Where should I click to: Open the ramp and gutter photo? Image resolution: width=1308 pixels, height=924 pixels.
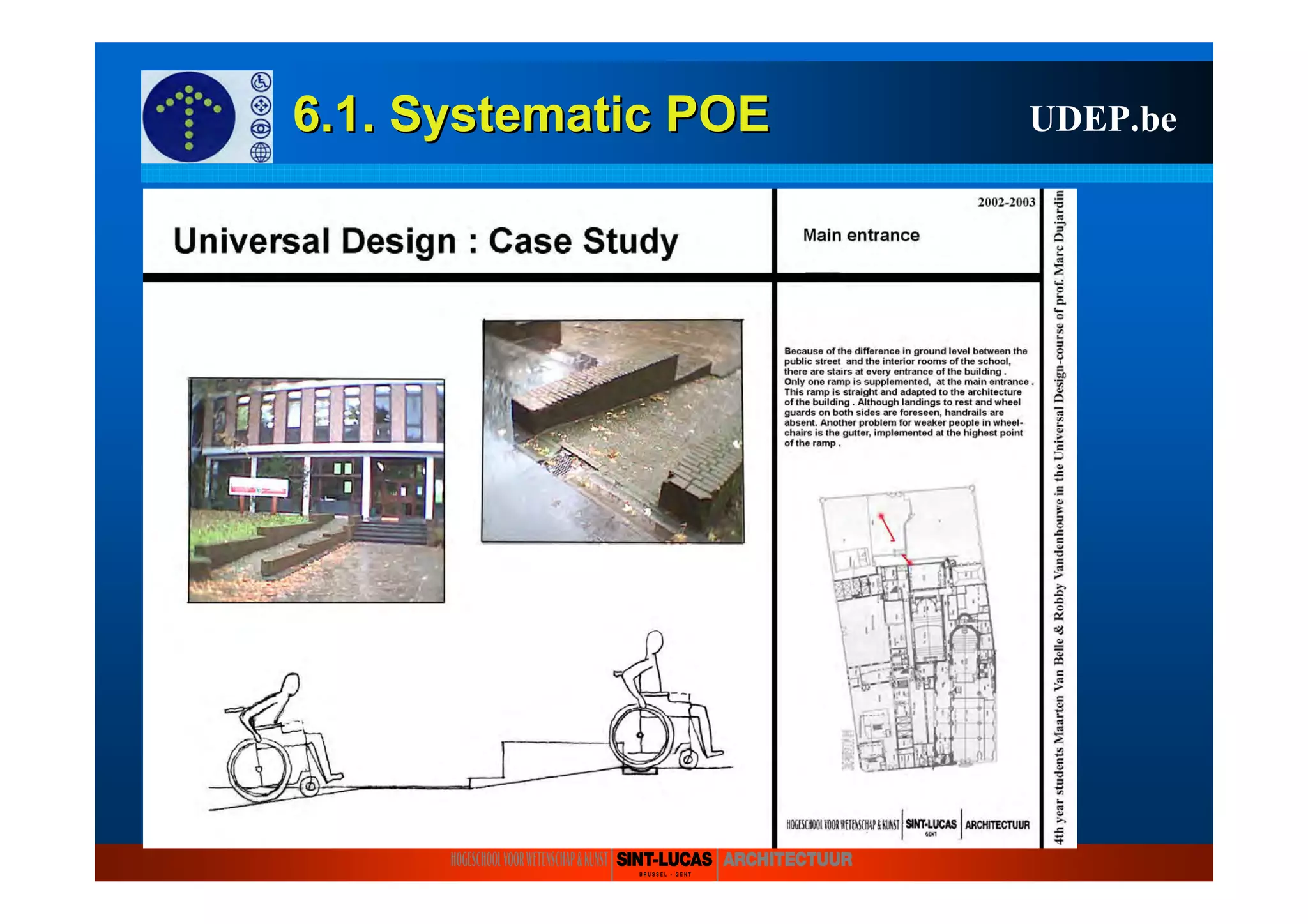[x=612, y=431]
